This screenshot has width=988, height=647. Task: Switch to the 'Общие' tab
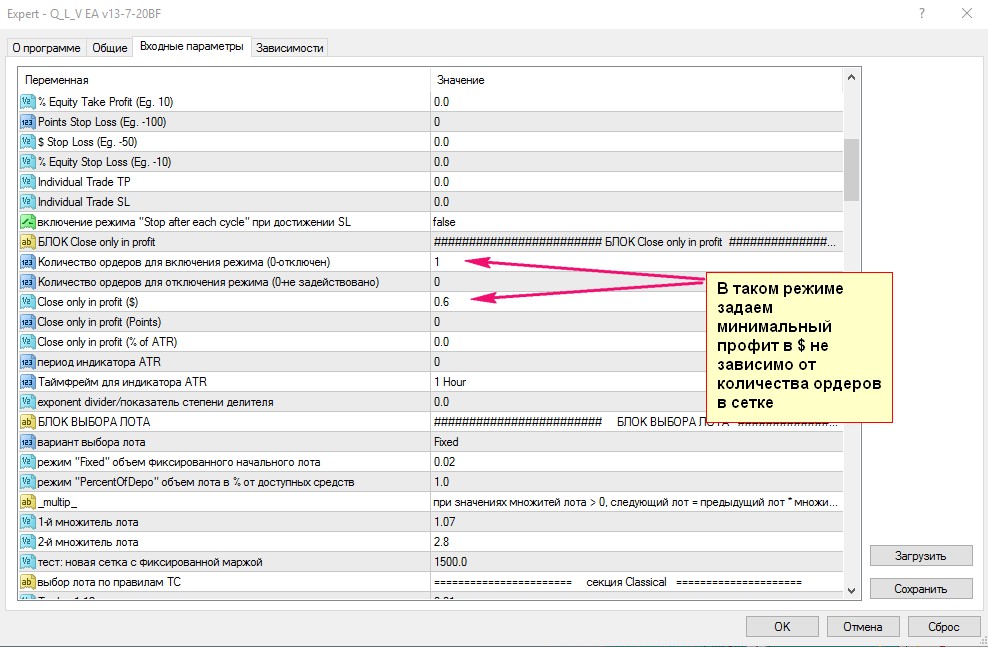pos(110,48)
